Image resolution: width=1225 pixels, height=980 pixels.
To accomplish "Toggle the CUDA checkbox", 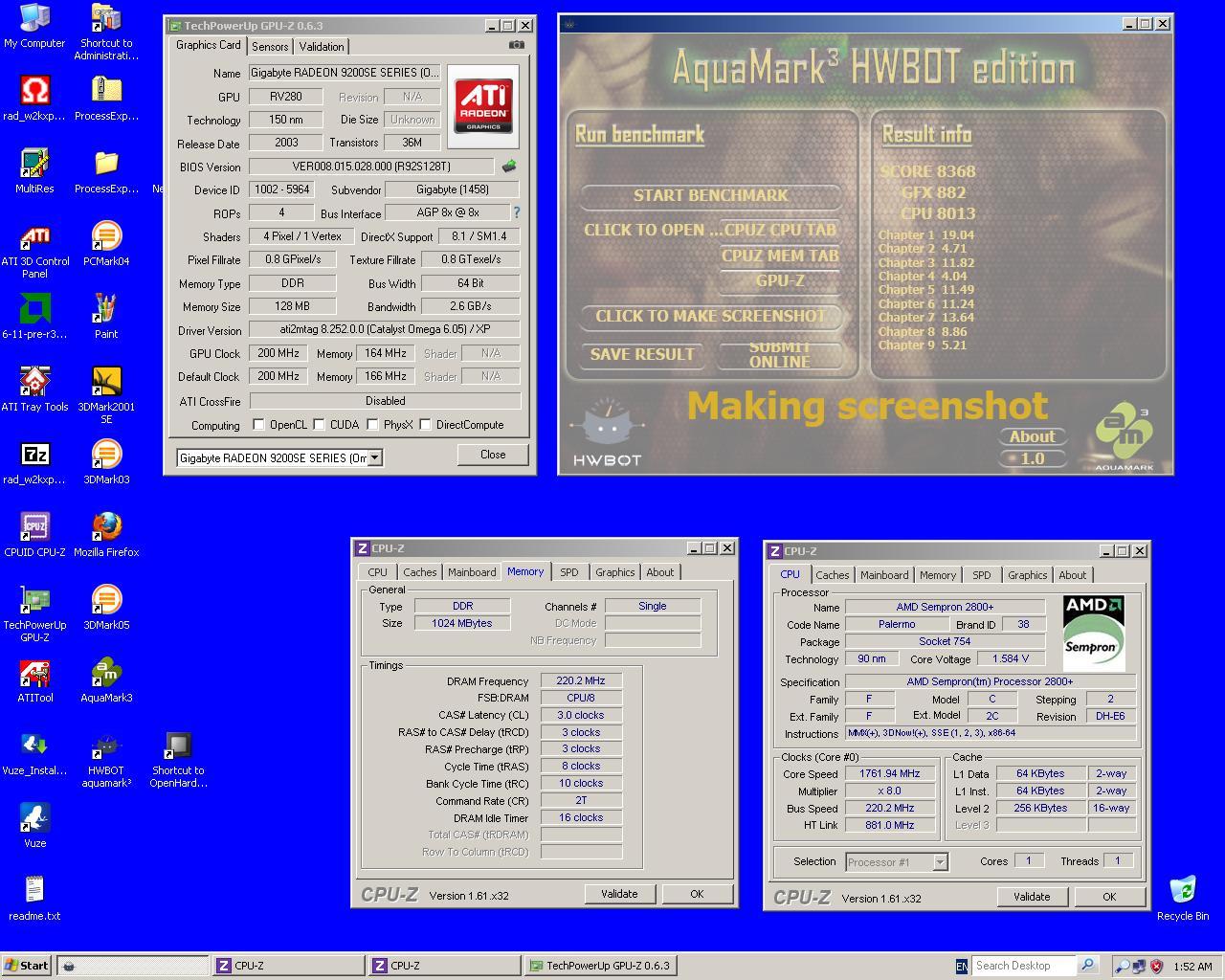I will (x=319, y=424).
